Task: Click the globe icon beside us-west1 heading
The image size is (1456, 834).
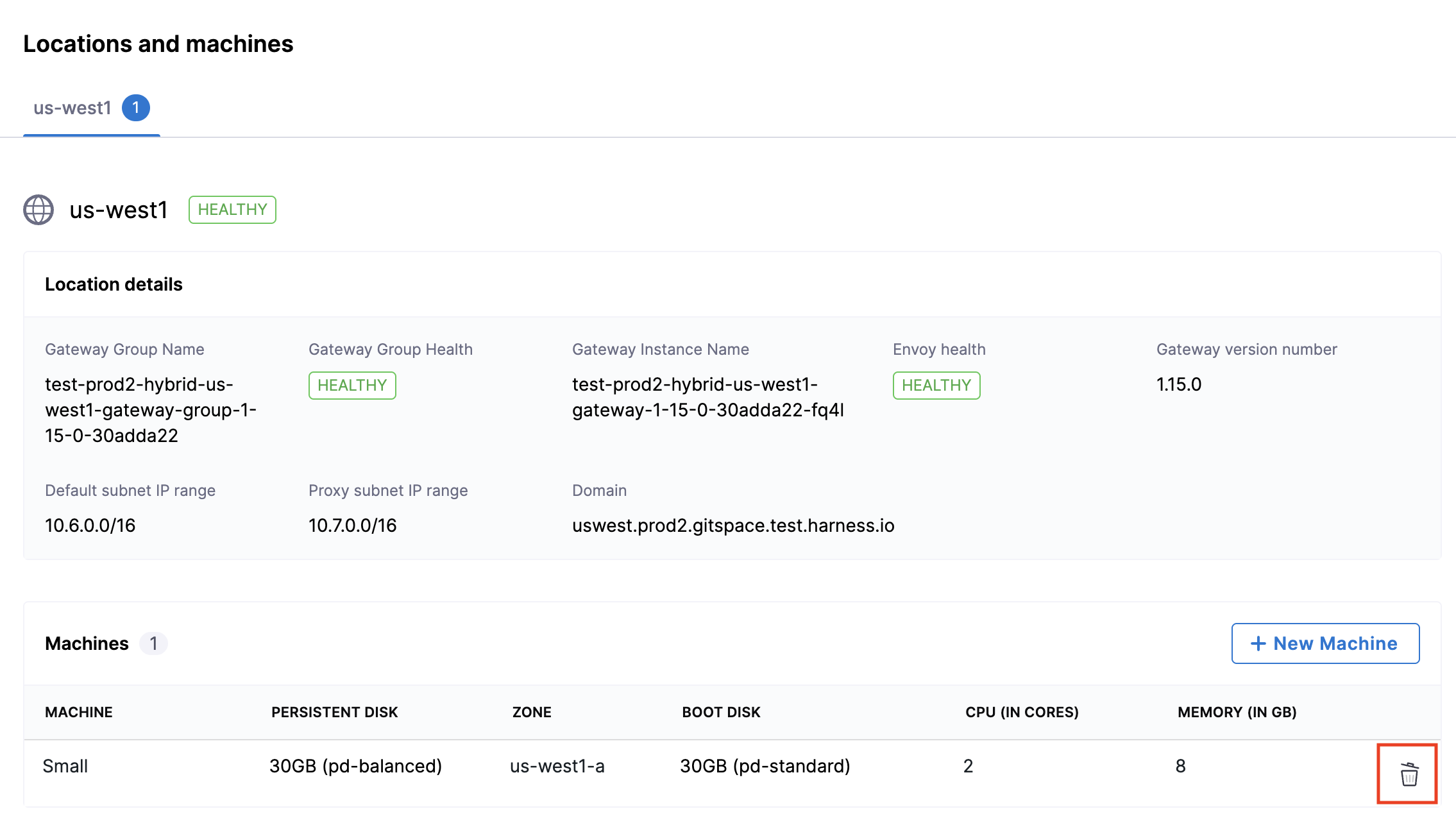Action: (x=38, y=210)
